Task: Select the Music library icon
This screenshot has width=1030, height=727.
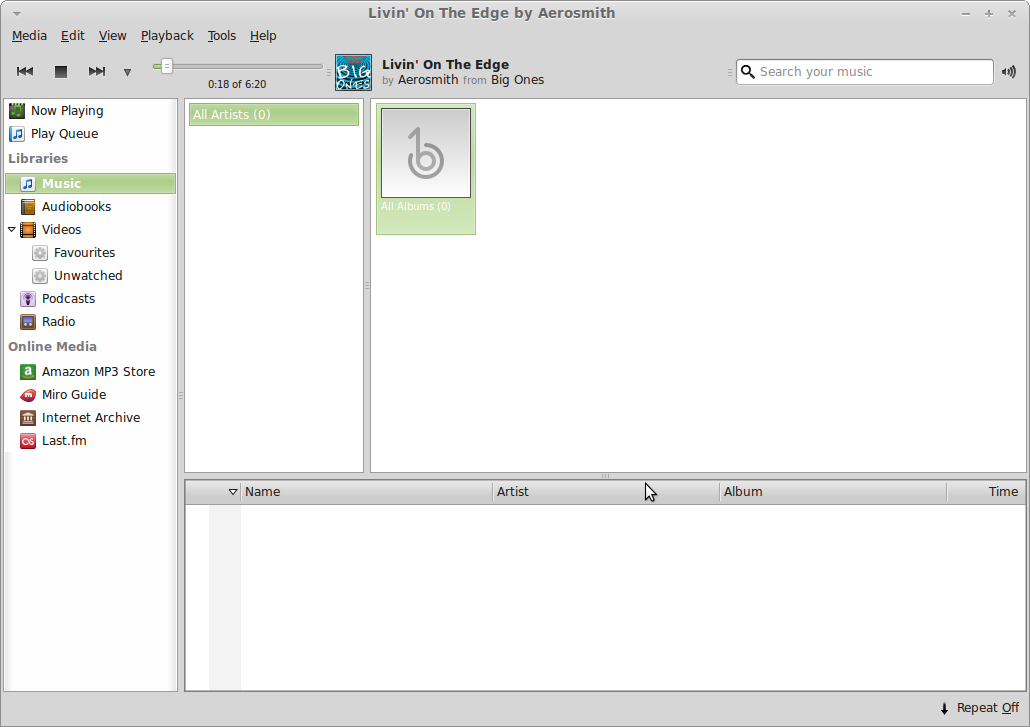Action: pyautogui.click(x=28, y=184)
